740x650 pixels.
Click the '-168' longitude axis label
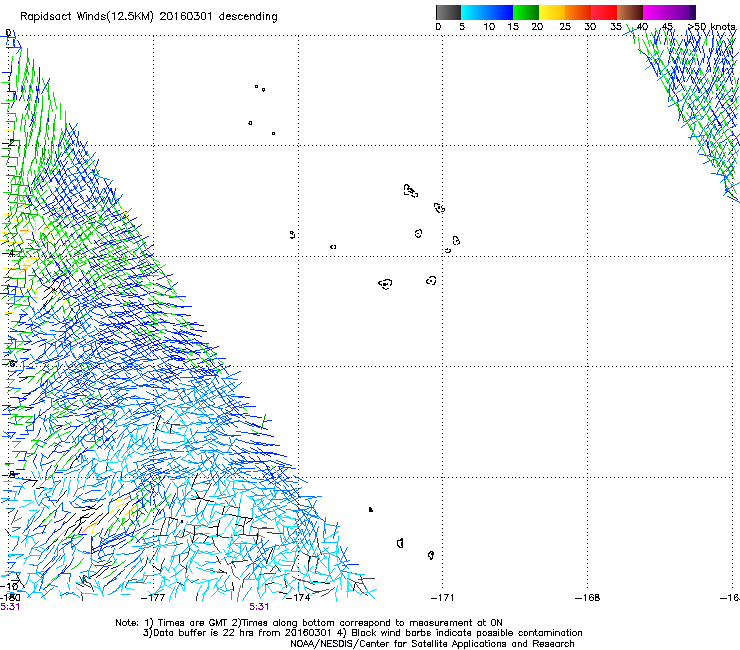coord(588,598)
